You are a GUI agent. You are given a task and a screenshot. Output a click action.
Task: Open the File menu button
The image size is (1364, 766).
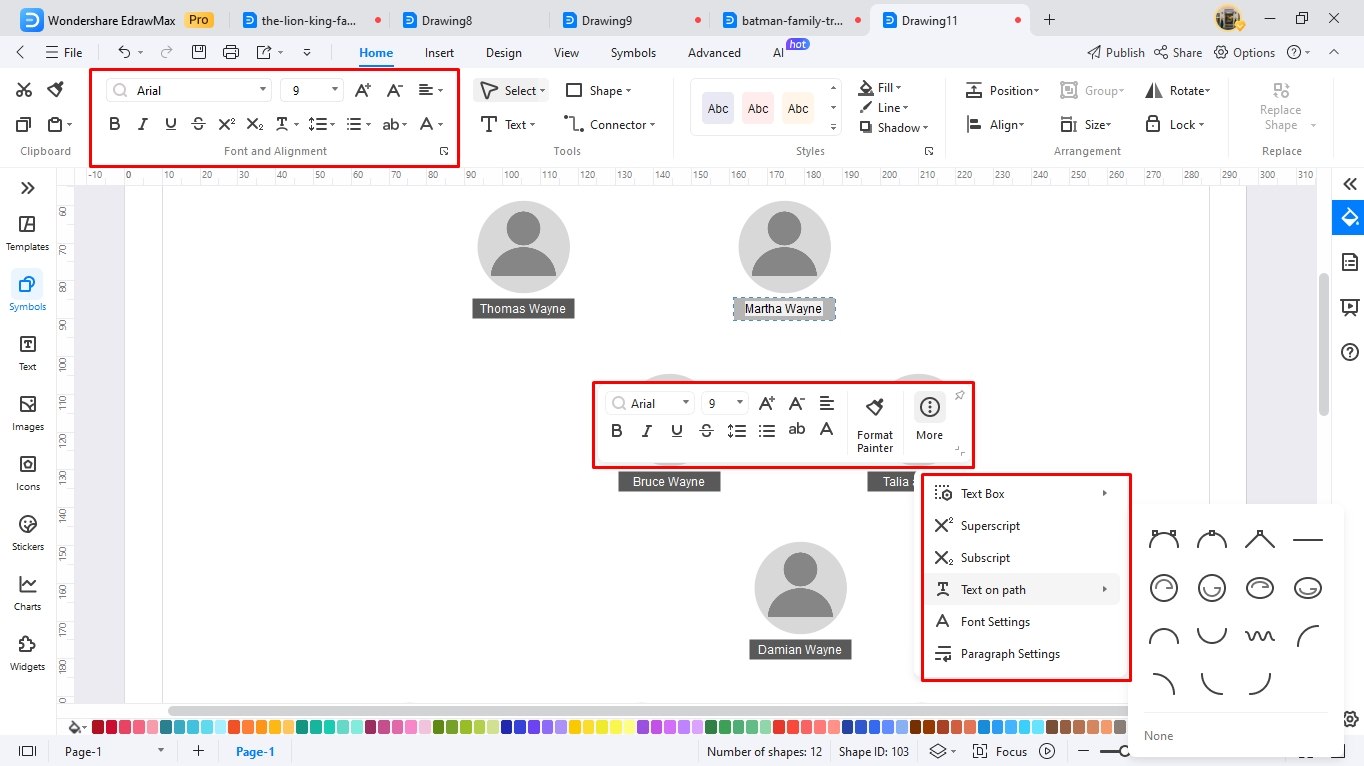(x=64, y=53)
